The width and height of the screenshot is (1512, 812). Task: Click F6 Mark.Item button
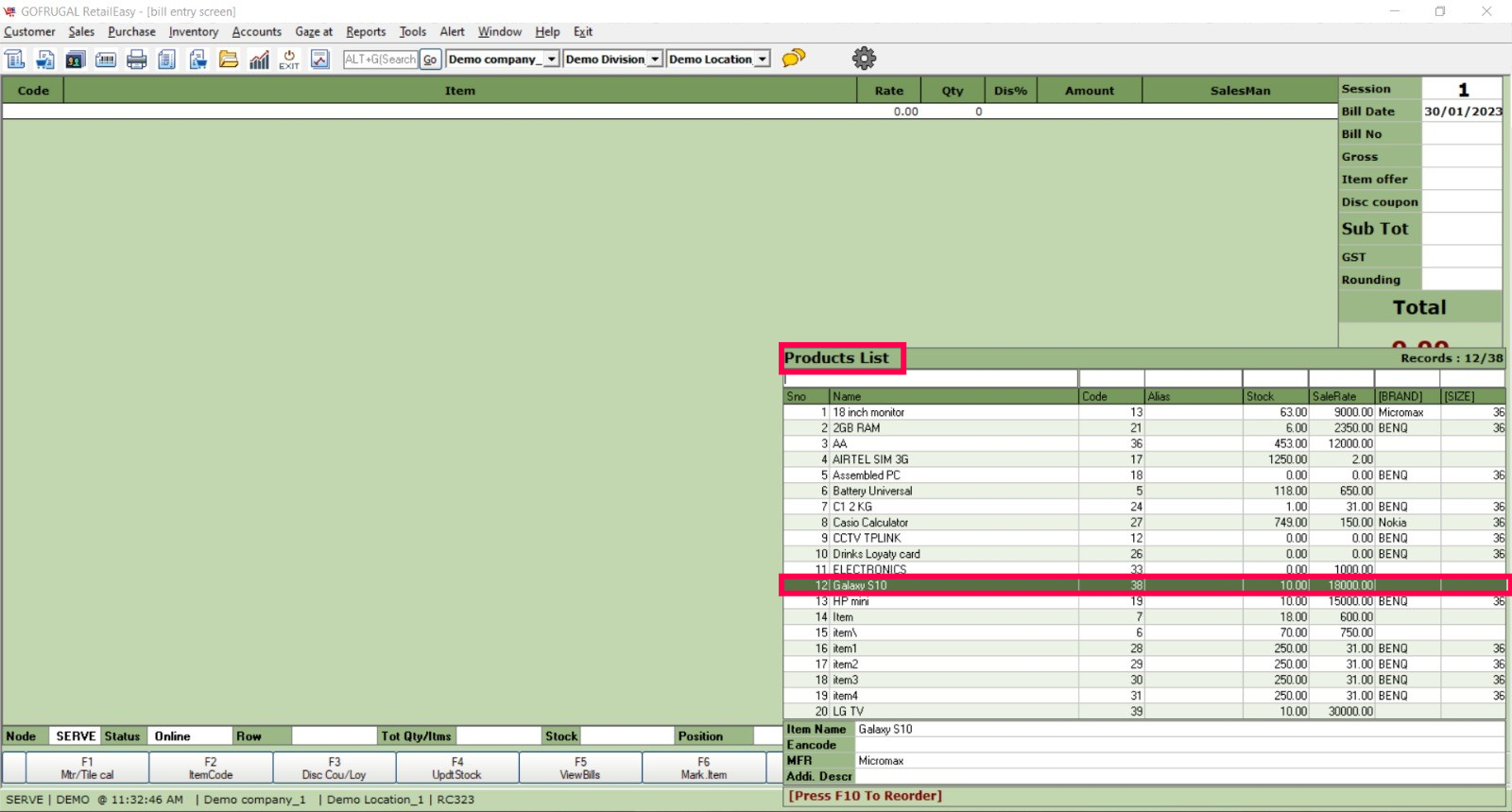pos(704,768)
